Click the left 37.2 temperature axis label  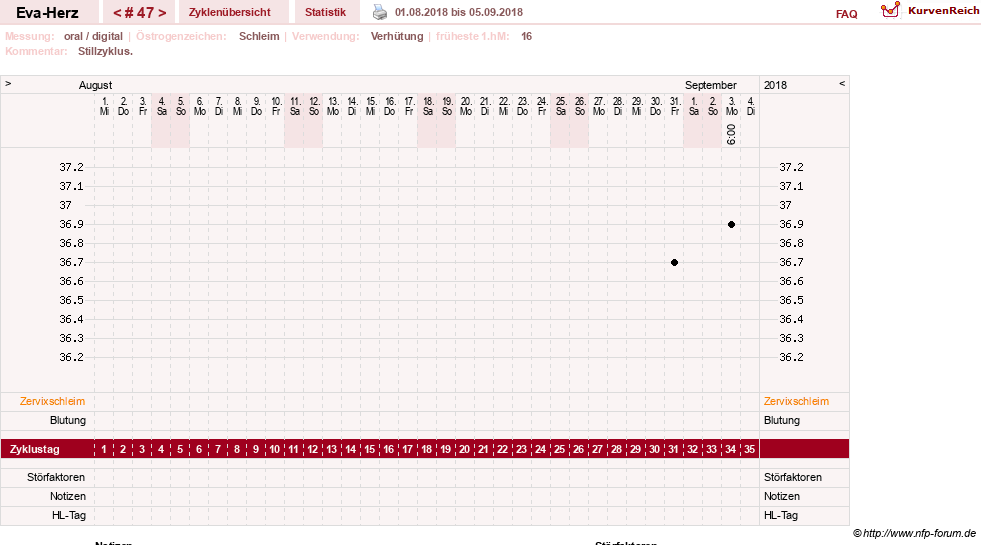71,167
